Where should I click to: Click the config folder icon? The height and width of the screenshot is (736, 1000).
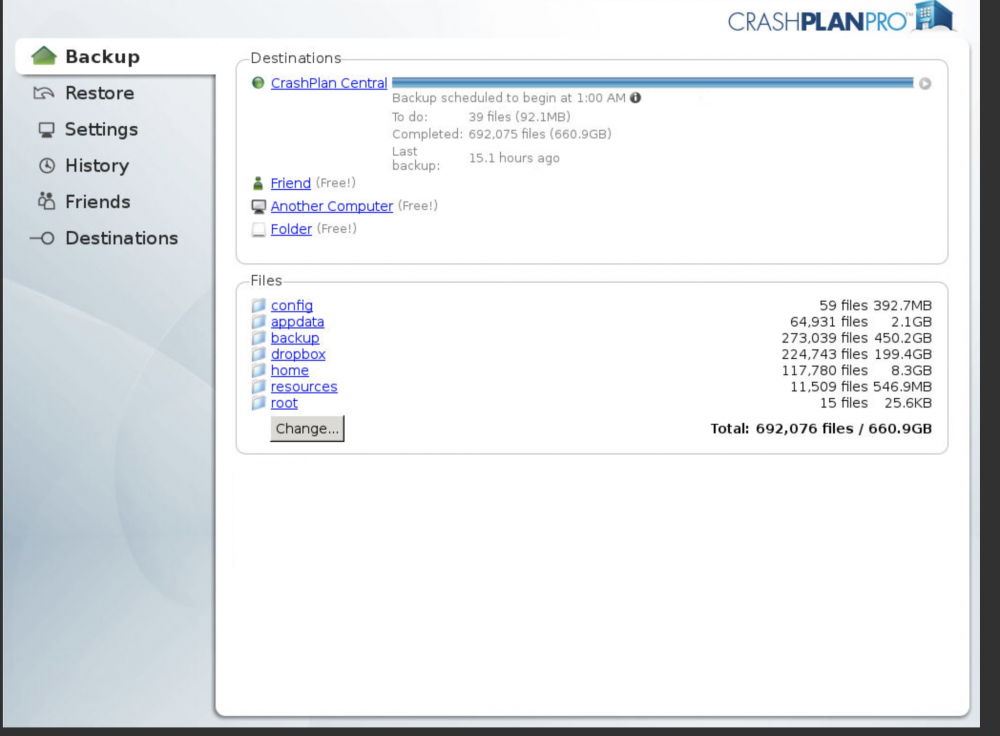point(258,305)
